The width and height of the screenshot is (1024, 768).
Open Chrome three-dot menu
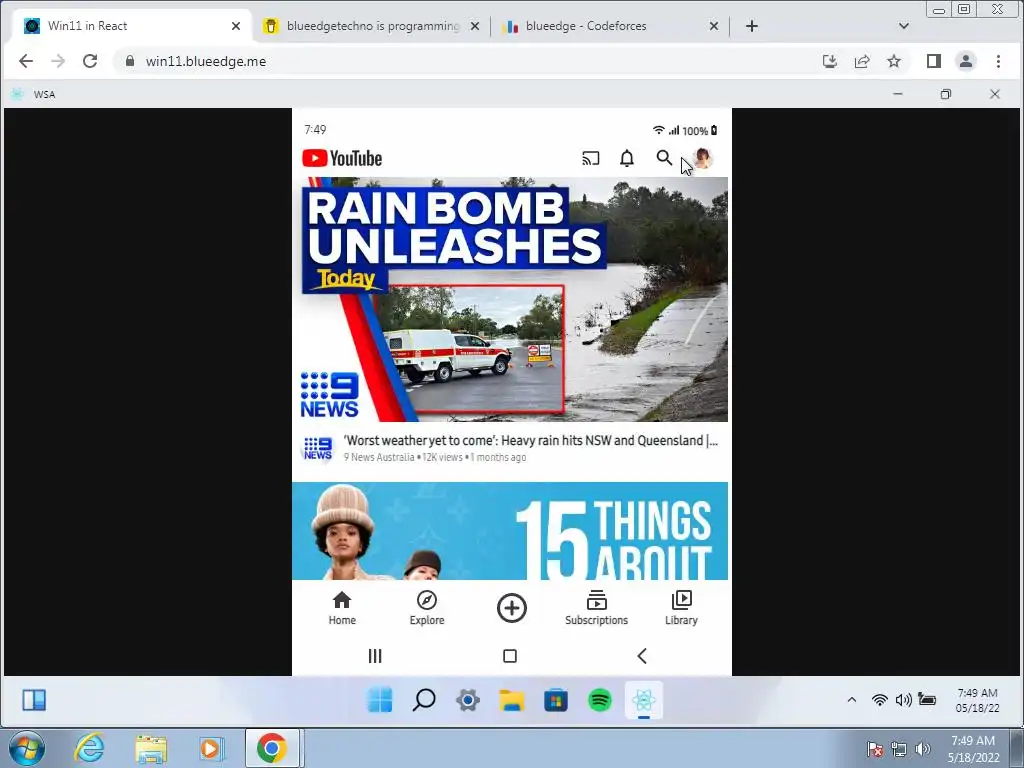click(998, 61)
